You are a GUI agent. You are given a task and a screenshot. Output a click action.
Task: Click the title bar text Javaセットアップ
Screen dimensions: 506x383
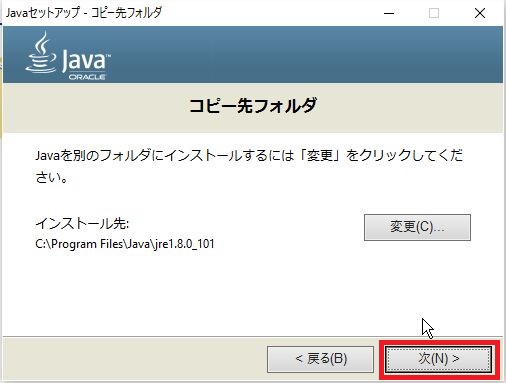[x=43, y=13]
